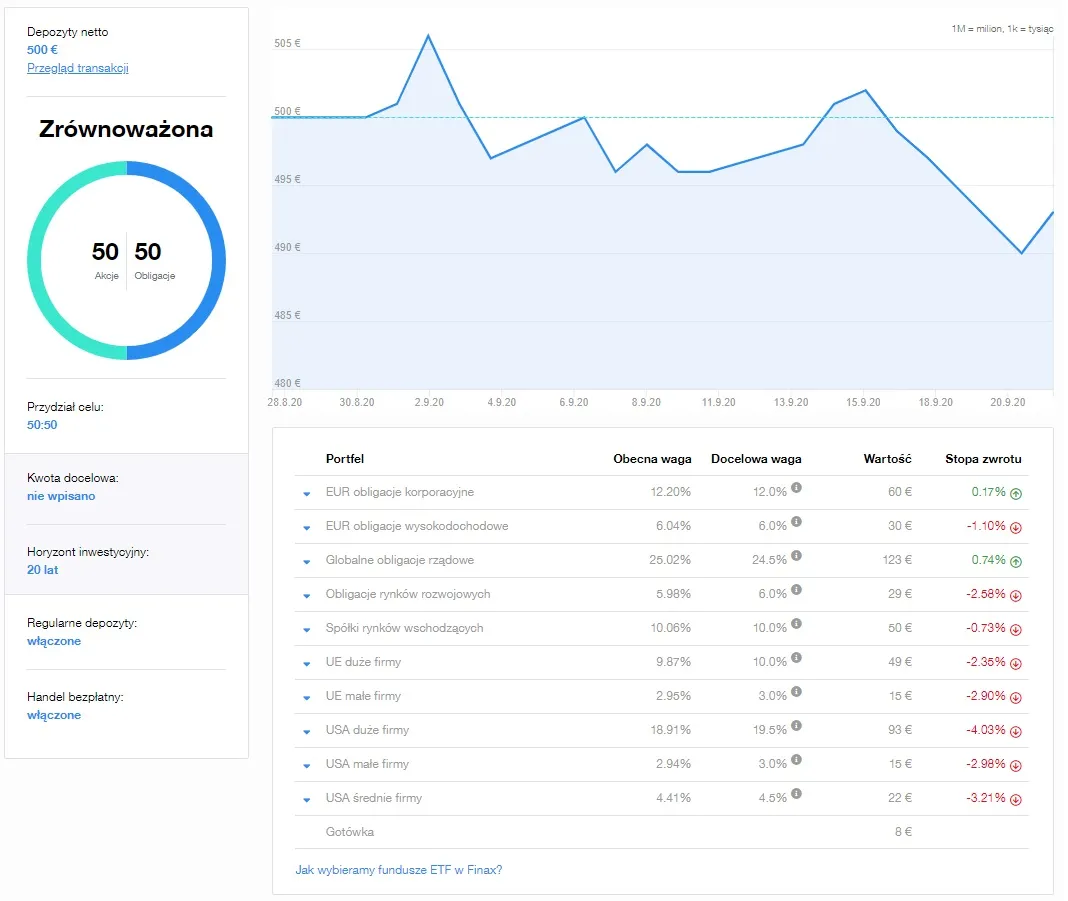The image size is (1068, 901).
Task: Show info icon for USA duże firmy 19.5%
Action: tap(796, 726)
